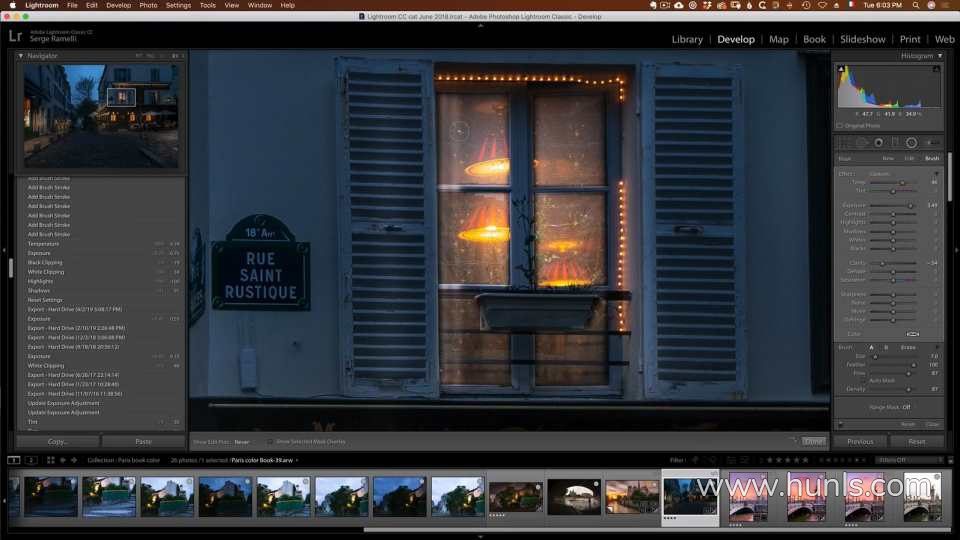Switch to the Slideshow module
Screen dimensions: 960x540
click(x=863, y=39)
